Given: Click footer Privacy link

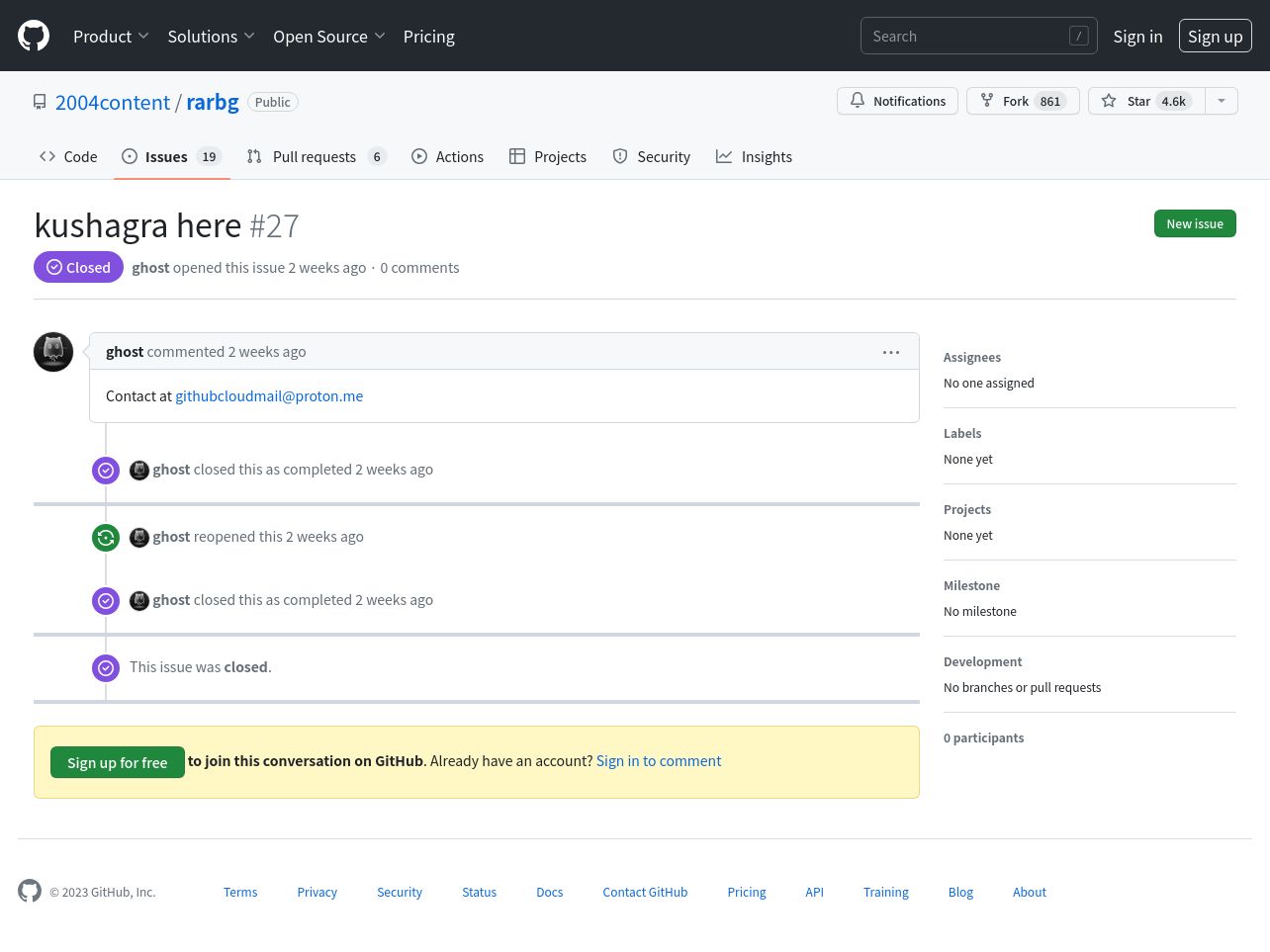Looking at the screenshot, I should (317, 892).
